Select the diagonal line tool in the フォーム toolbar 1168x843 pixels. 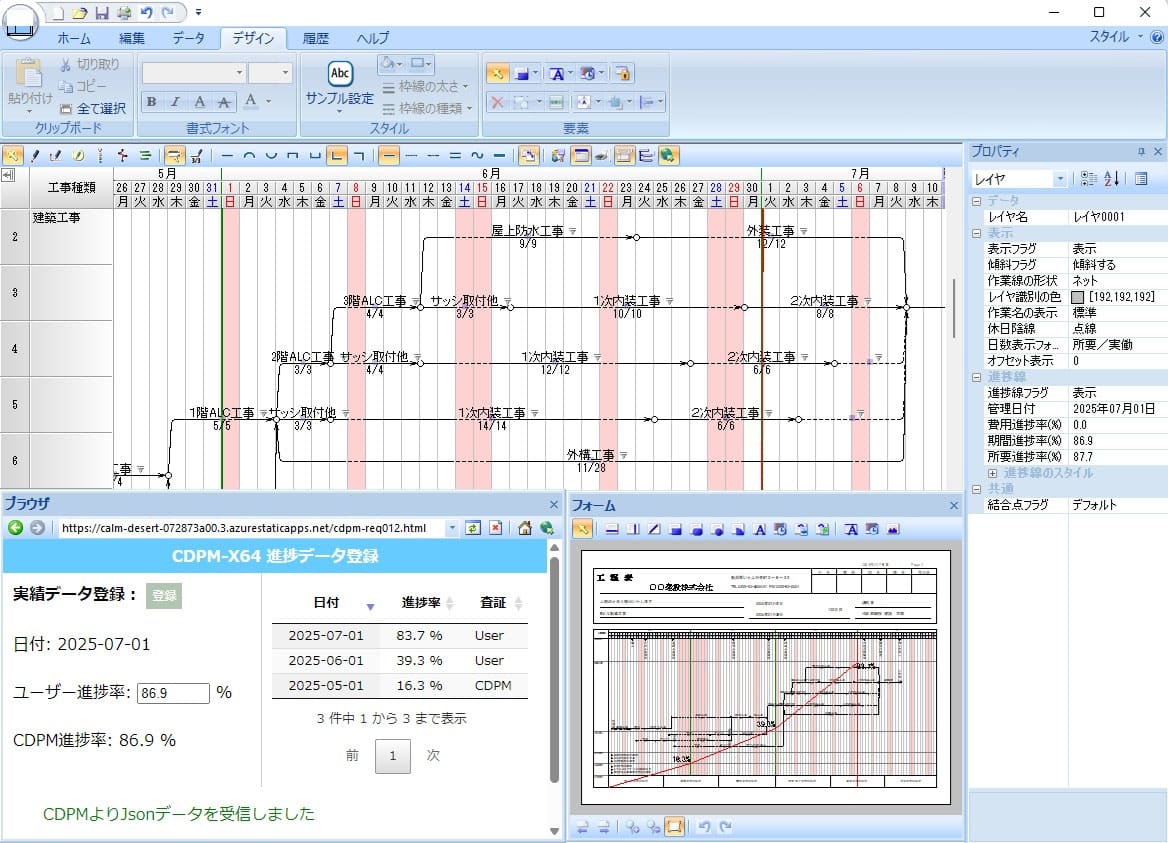pos(654,529)
